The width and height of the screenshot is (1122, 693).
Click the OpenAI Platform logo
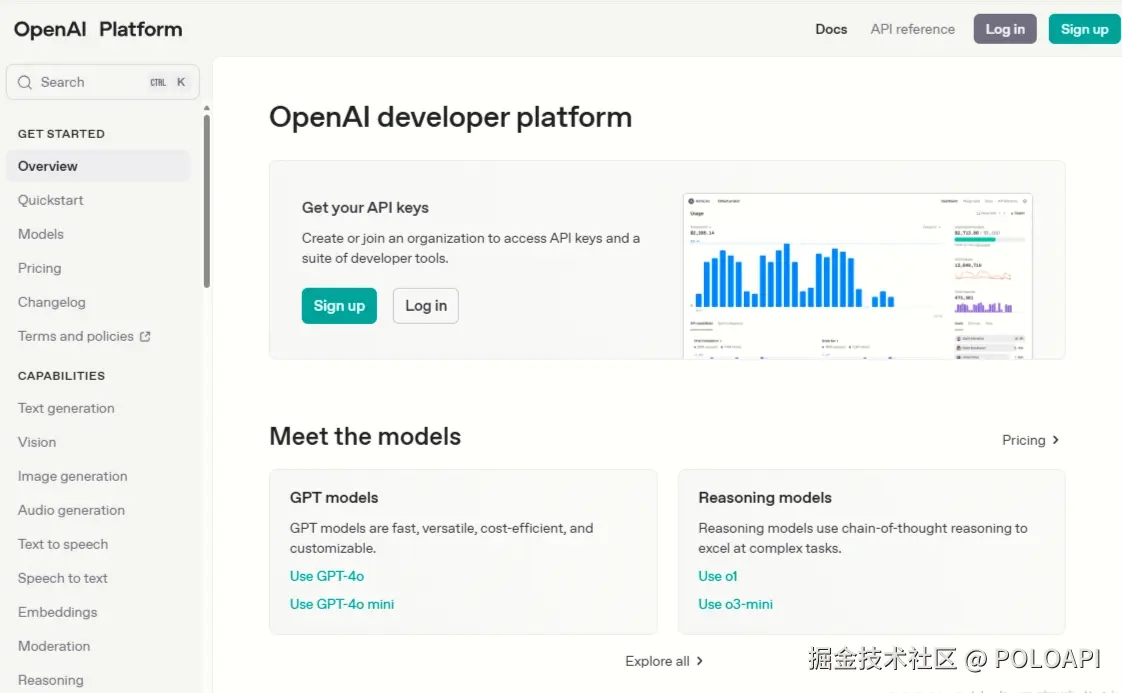coord(98,29)
